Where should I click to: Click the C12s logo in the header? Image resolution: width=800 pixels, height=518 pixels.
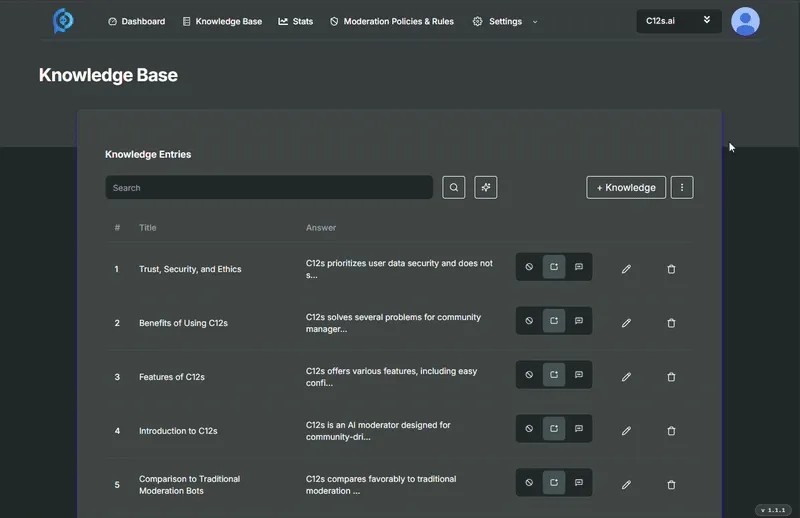(x=63, y=21)
